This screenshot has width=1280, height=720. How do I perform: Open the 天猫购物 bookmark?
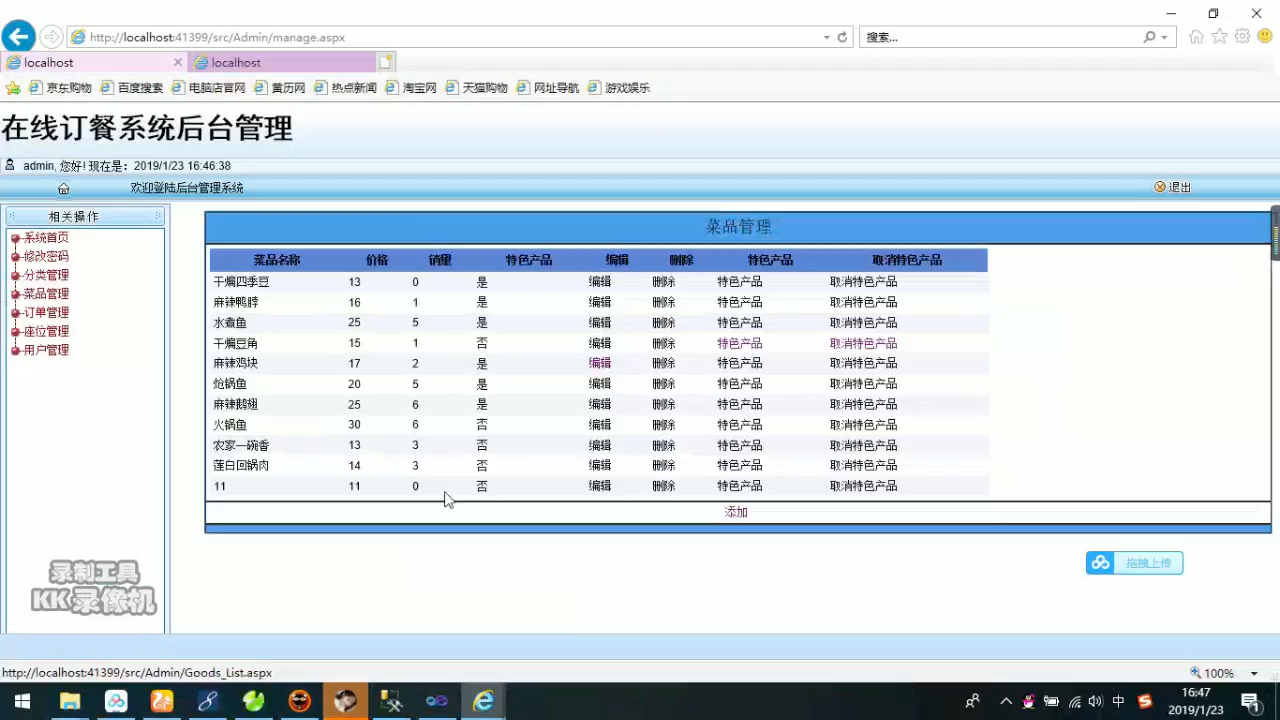tap(476, 88)
